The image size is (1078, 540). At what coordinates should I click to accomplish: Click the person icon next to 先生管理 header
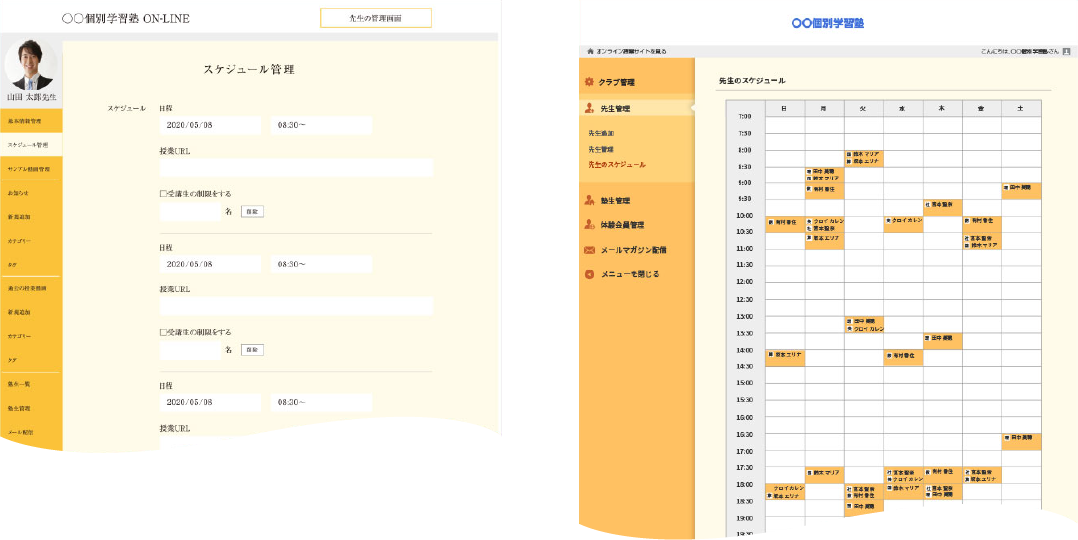pyautogui.click(x=589, y=108)
